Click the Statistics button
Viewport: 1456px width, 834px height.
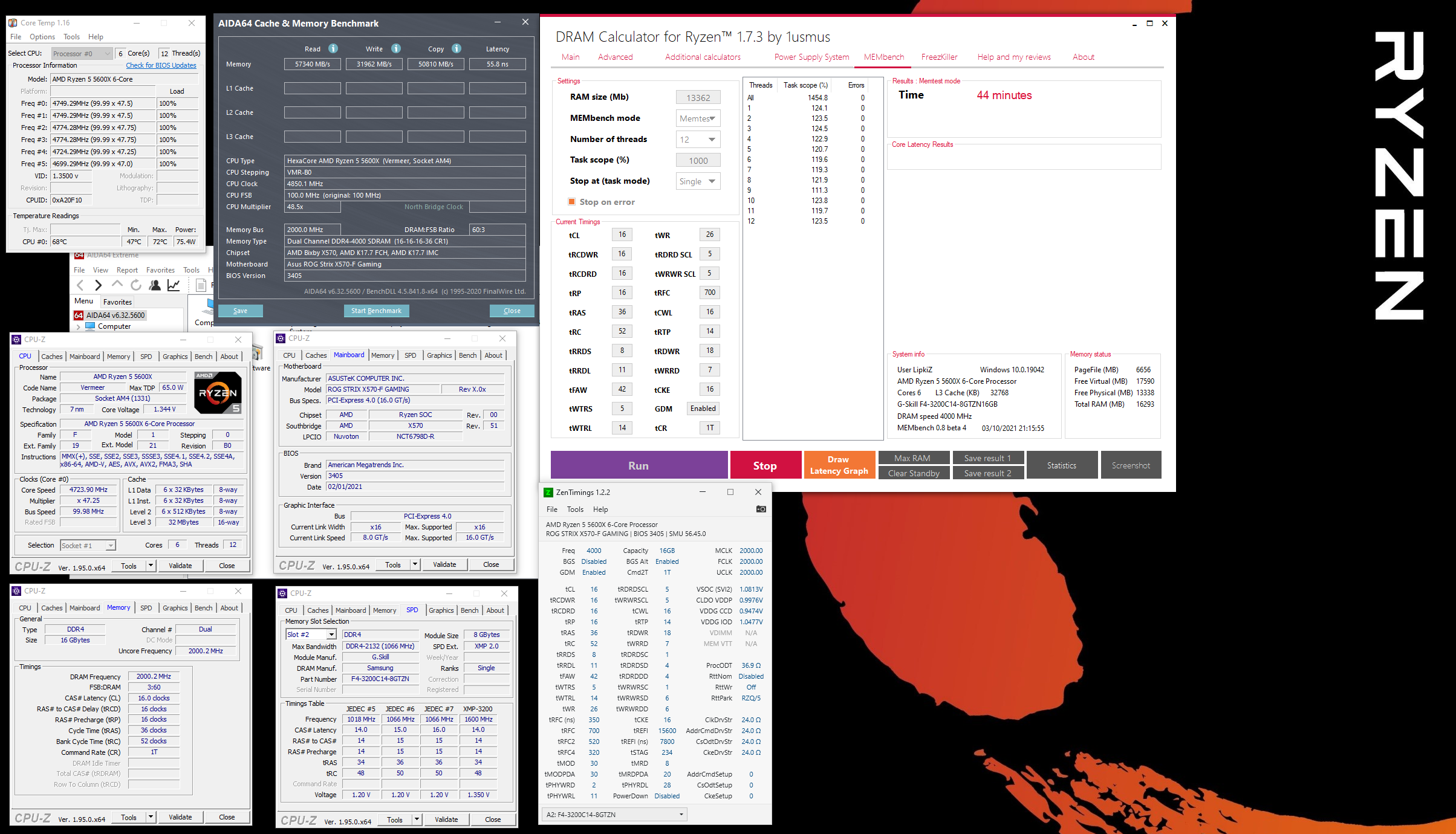point(1062,465)
